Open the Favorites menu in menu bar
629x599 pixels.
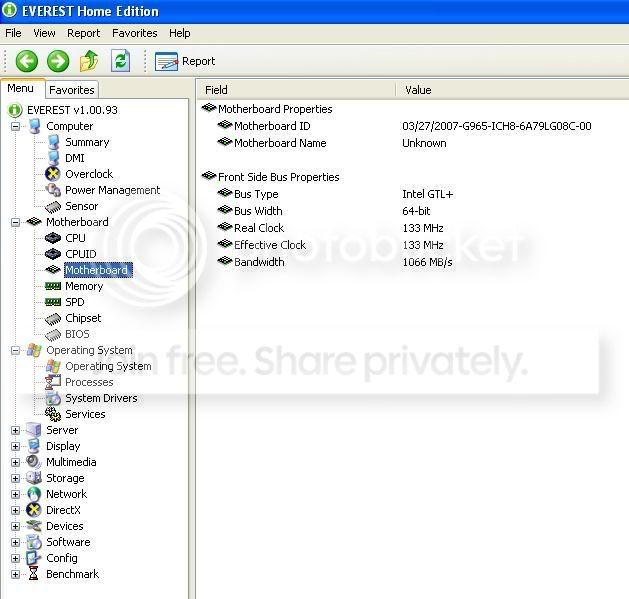pyautogui.click(x=135, y=33)
